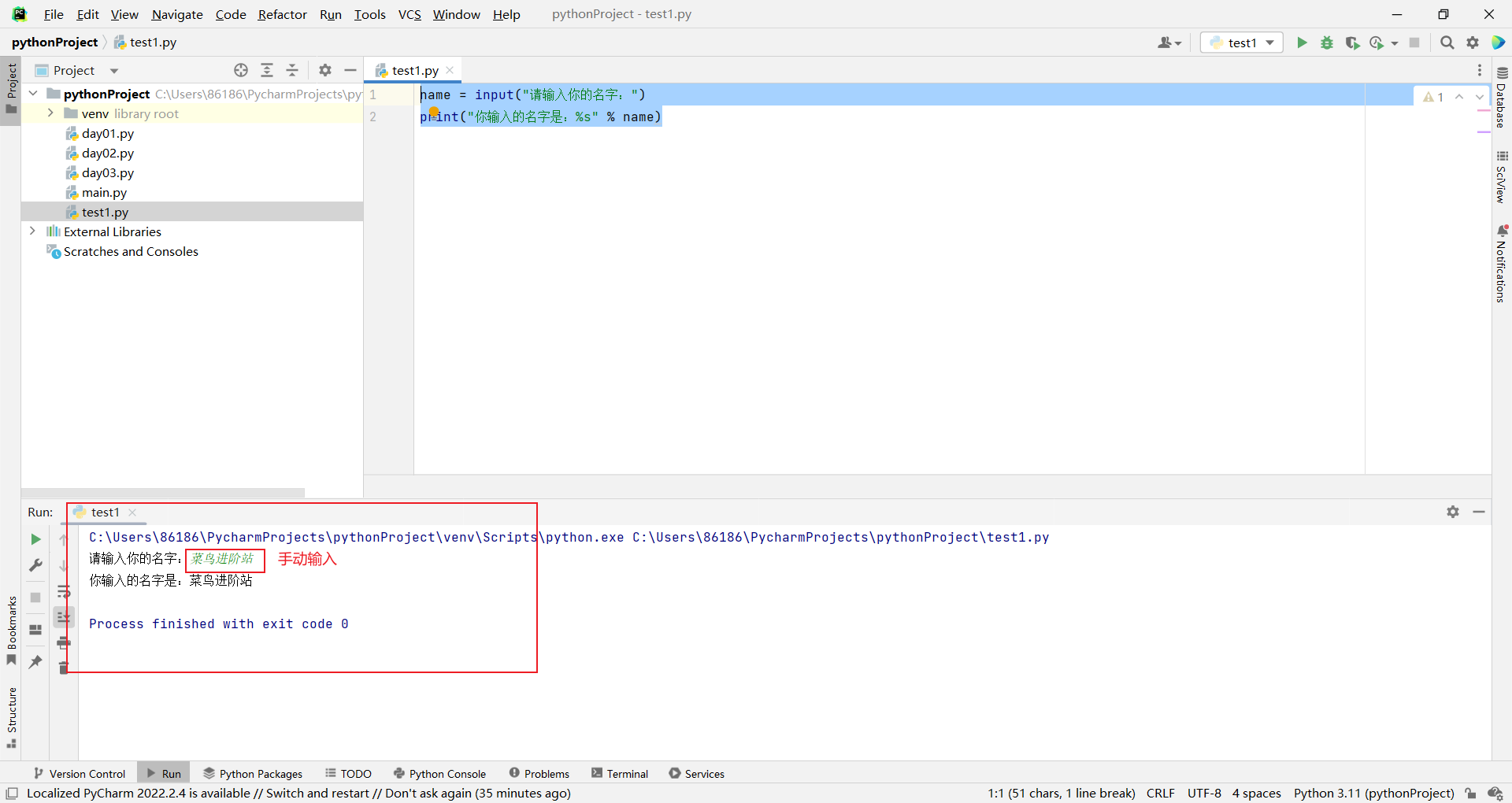Toggle soft-wrap in Run console
The width and height of the screenshot is (1512, 803).
tap(64, 592)
